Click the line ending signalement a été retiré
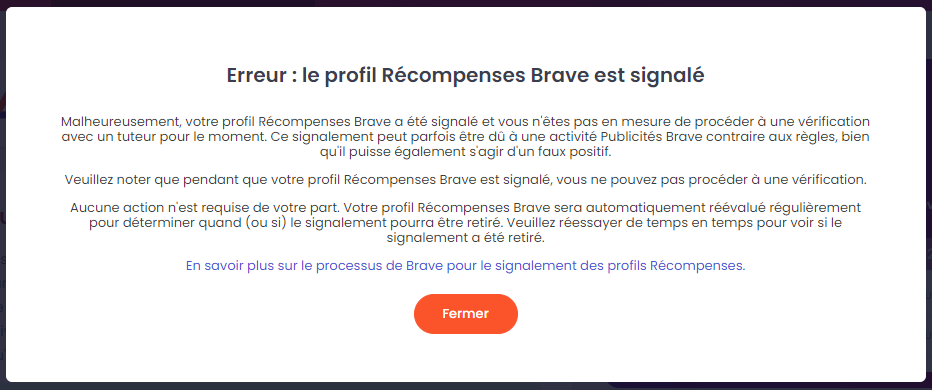Viewport: 932px width, 390px height. click(x=465, y=238)
